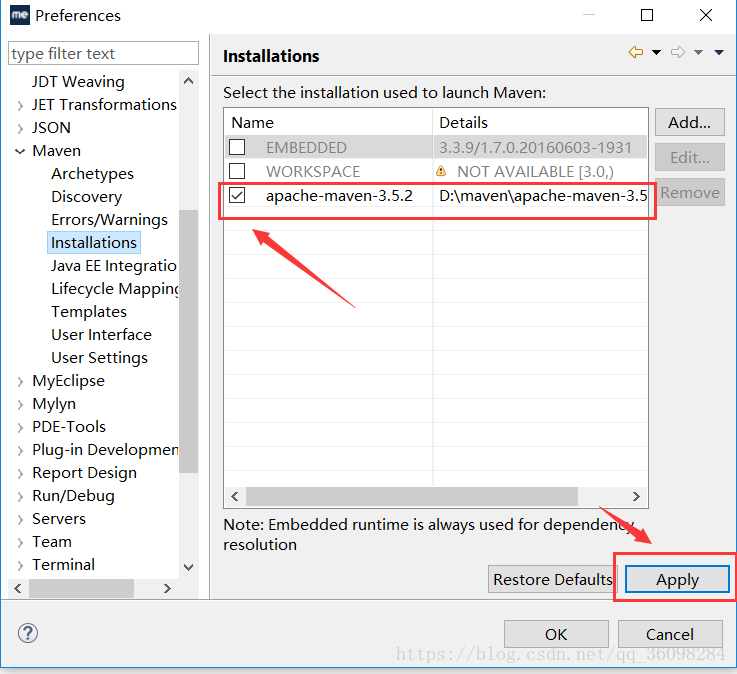Click the forward navigation arrow icon
The height and width of the screenshot is (674, 737).
click(x=678, y=52)
